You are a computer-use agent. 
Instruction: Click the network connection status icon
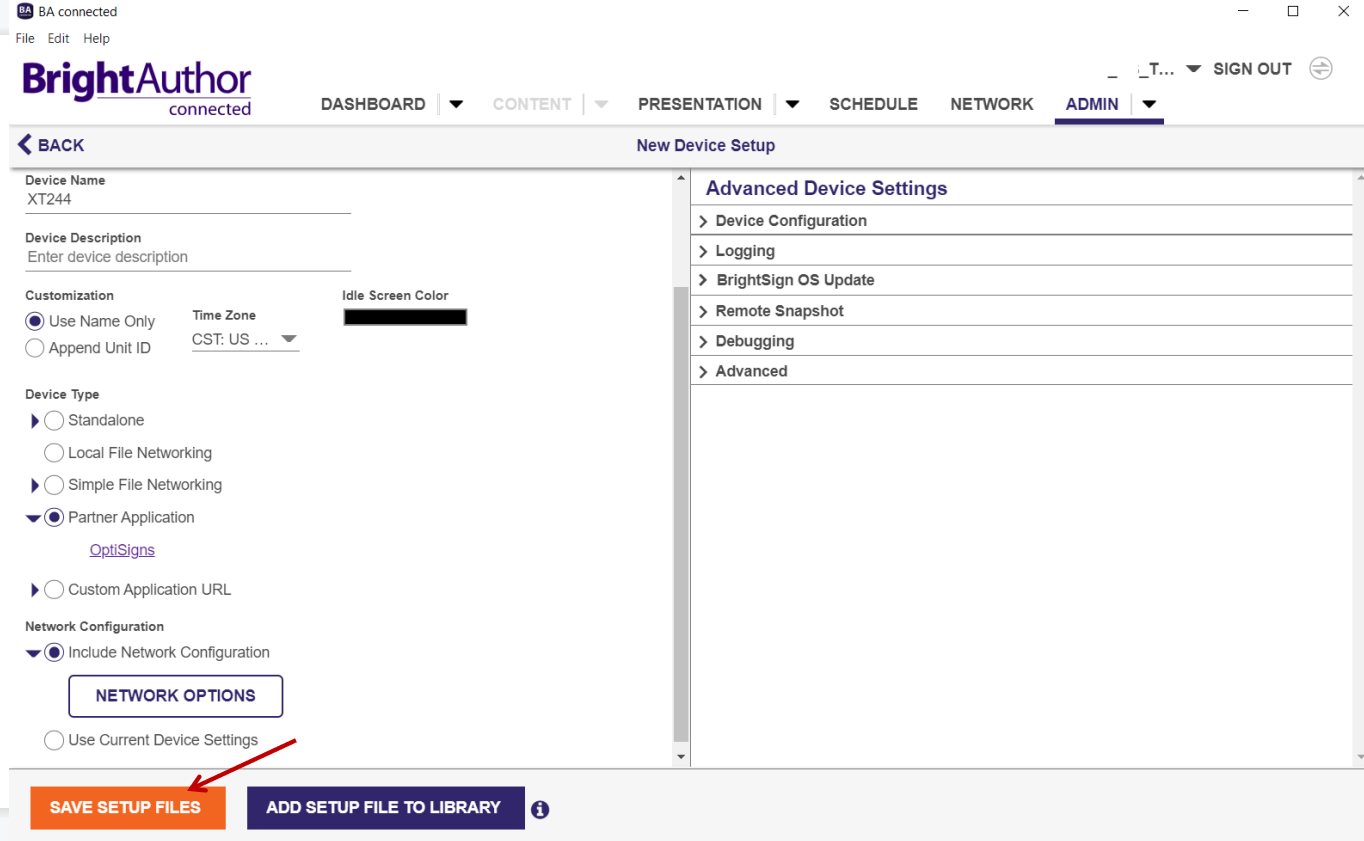[x=1321, y=69]
